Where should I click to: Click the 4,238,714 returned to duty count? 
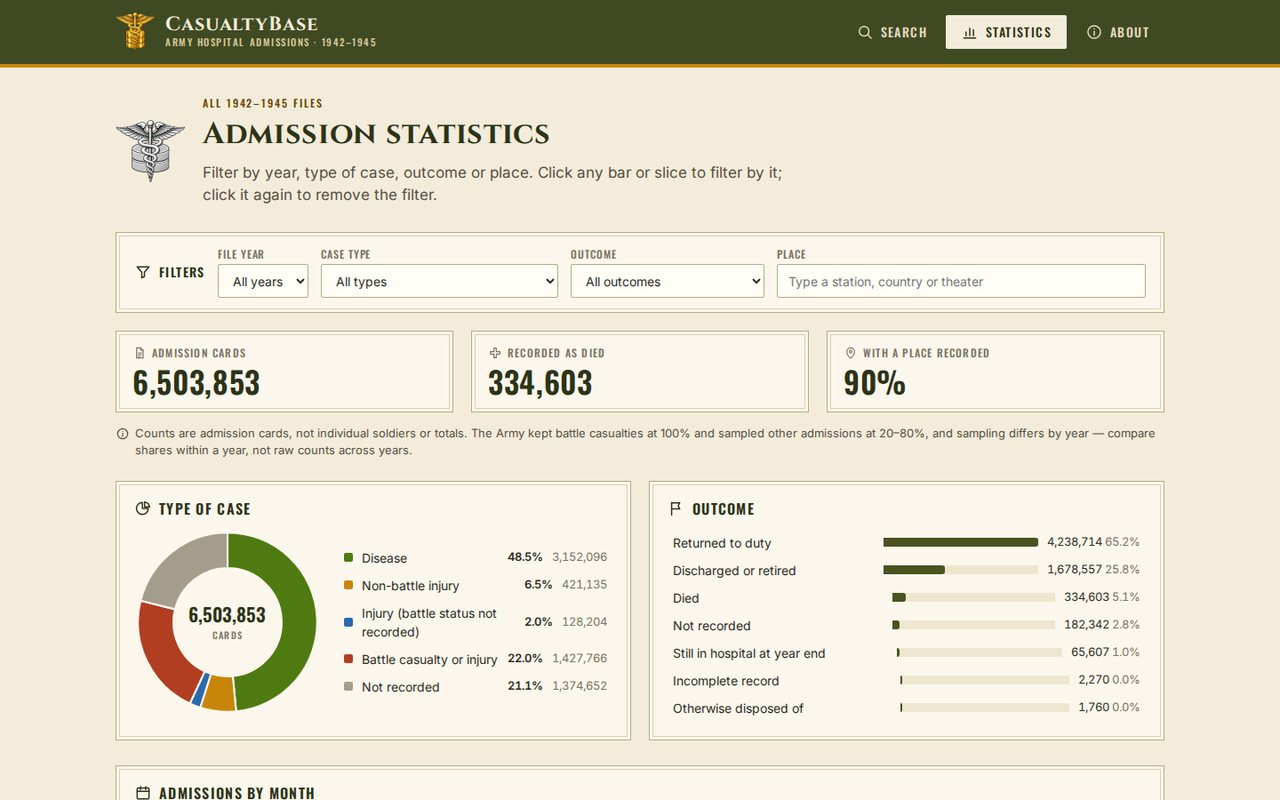(x=1074, y=542)
